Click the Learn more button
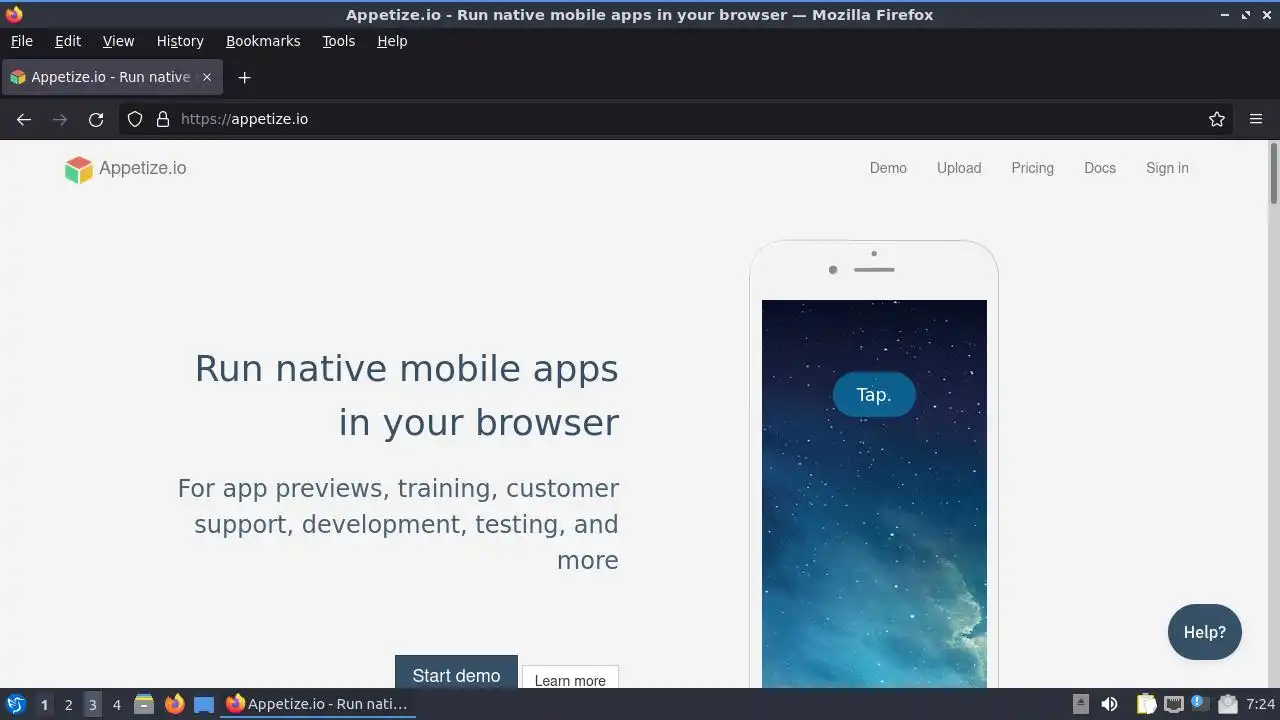 tap(570, 677)
